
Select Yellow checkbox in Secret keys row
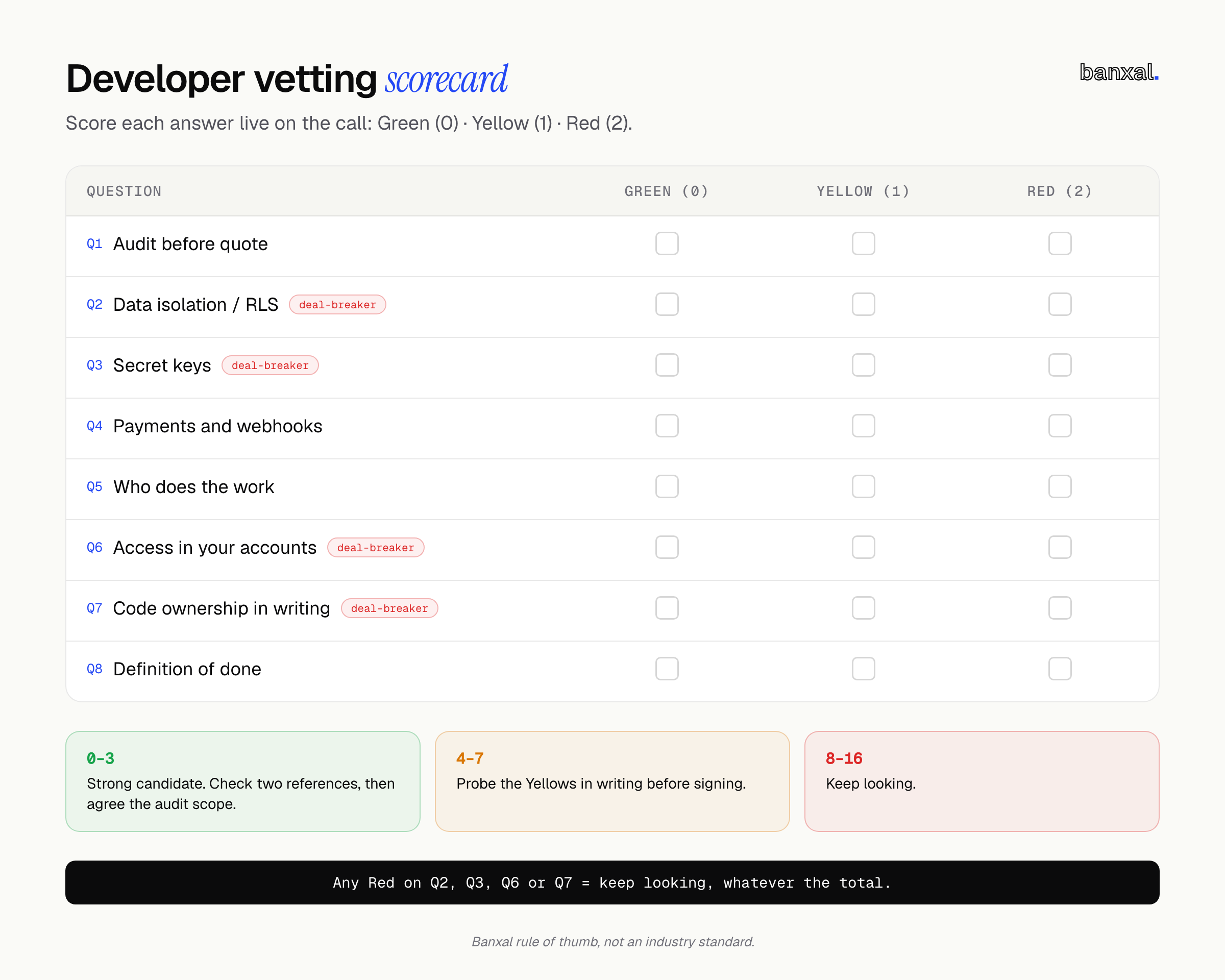[863, 365]
